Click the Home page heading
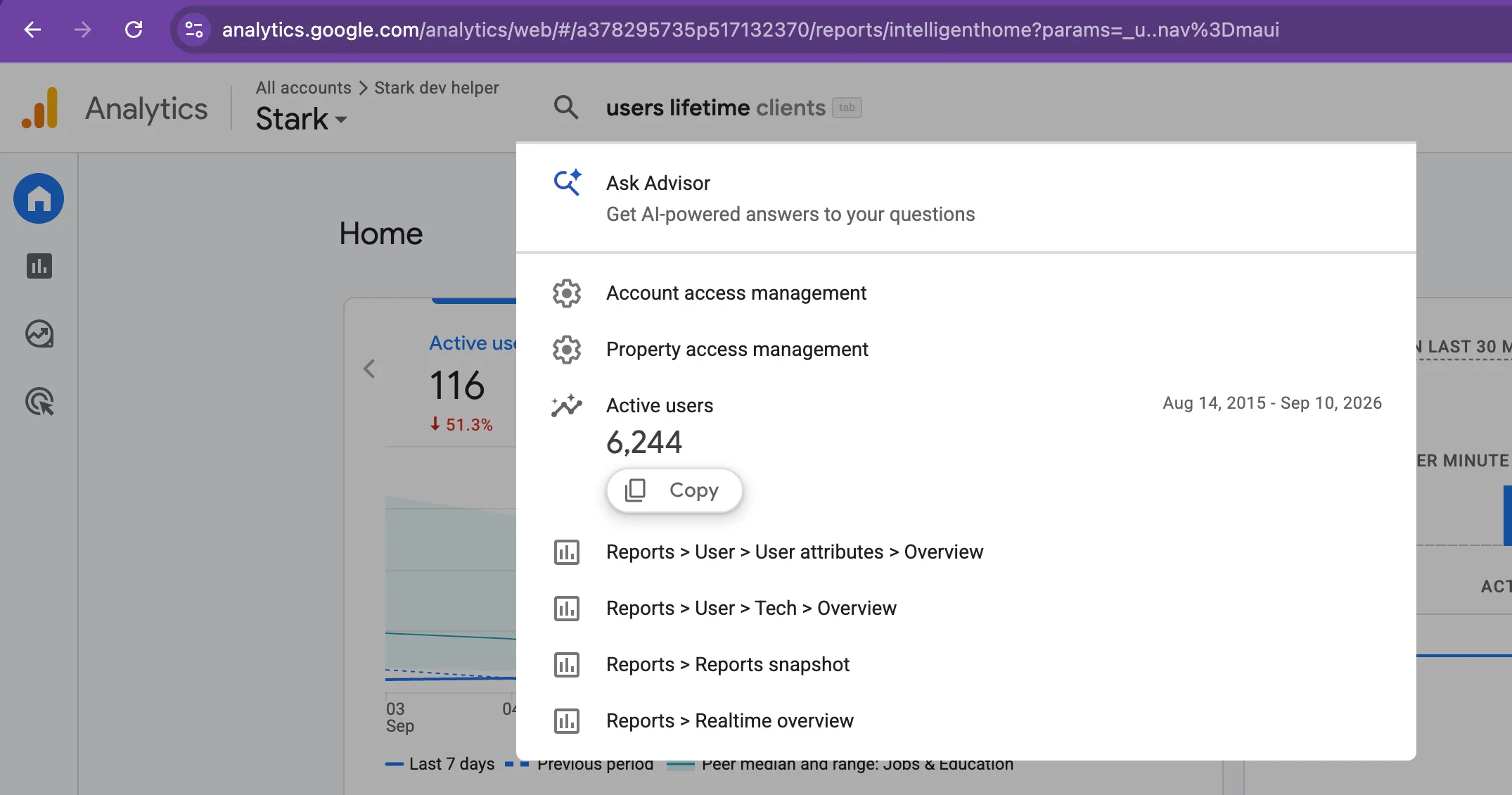The width and height of the screenshot is (1512, 795). coord(380,234)
